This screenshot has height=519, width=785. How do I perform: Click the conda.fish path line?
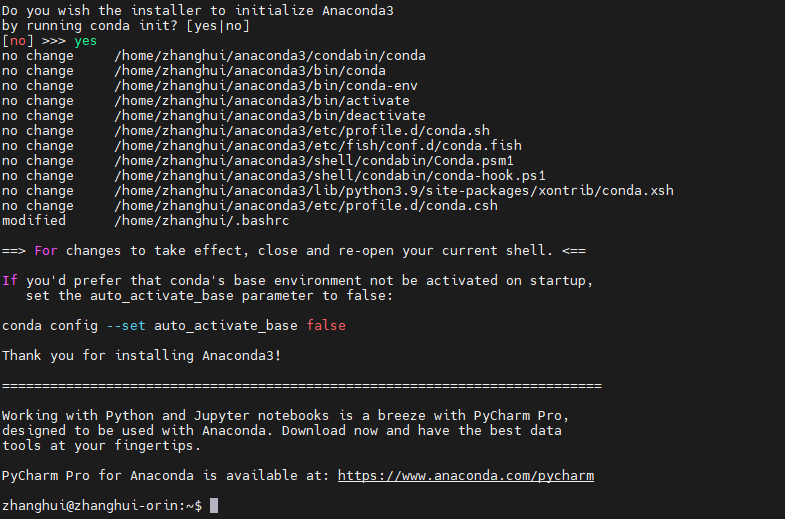(x=318, y=146)
